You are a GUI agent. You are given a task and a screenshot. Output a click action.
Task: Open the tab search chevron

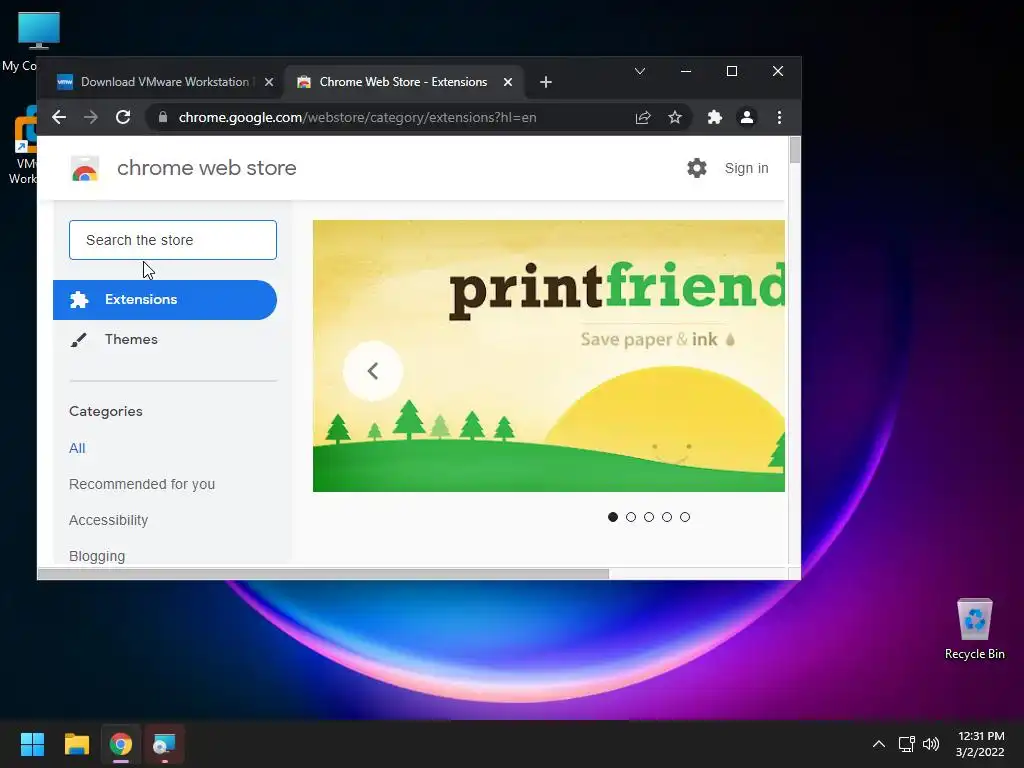point(640,71)
